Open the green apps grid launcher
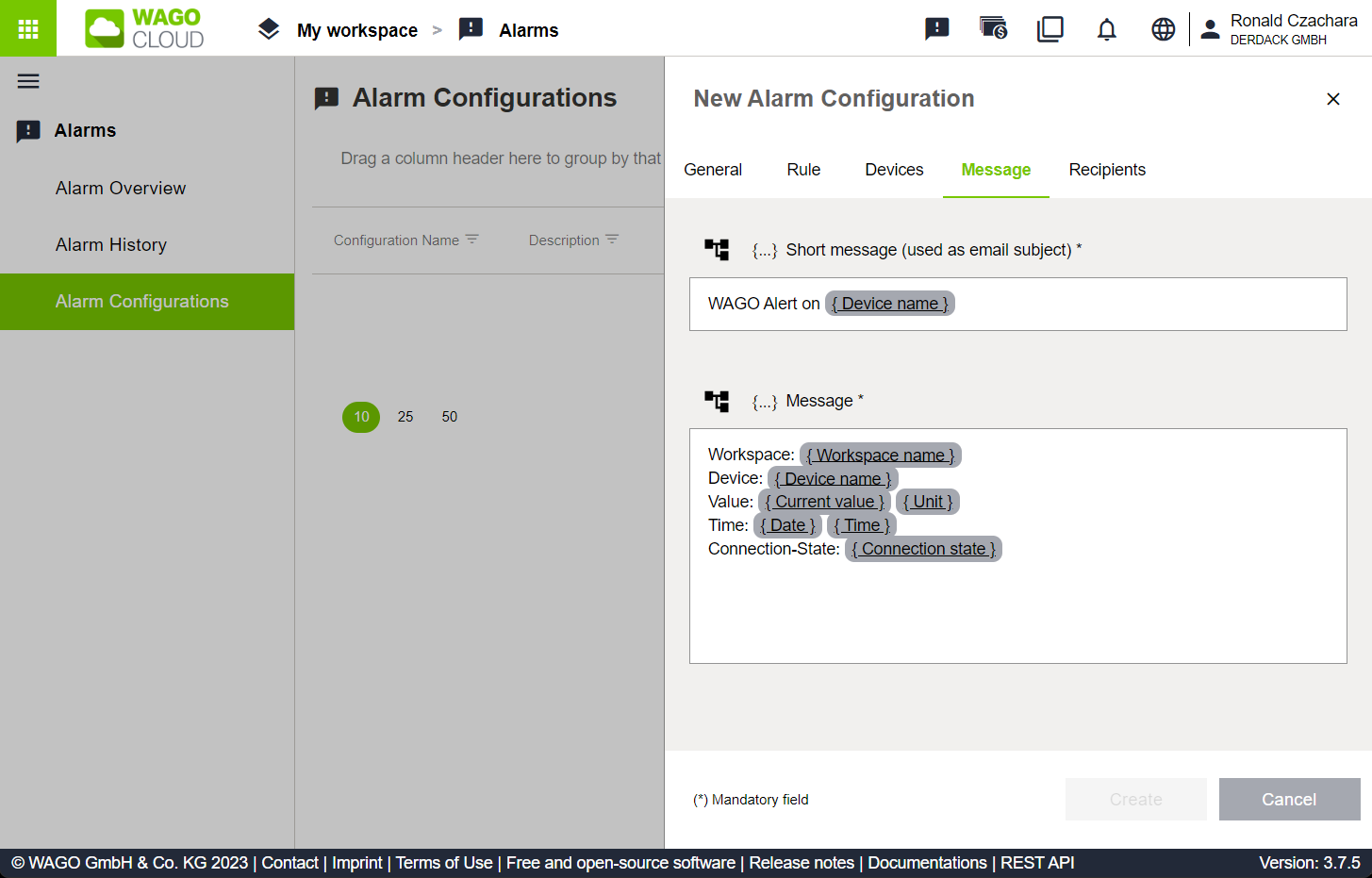1372x878 pixels. [x=28, y=28]
